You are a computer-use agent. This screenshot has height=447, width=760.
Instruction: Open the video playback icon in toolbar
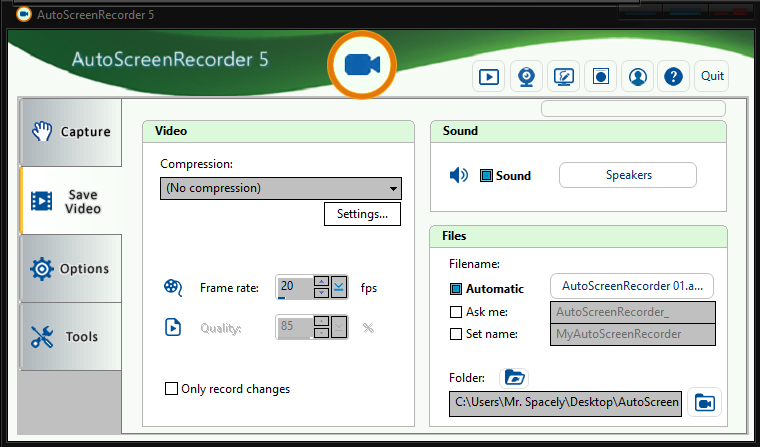[x=489, y=76]
